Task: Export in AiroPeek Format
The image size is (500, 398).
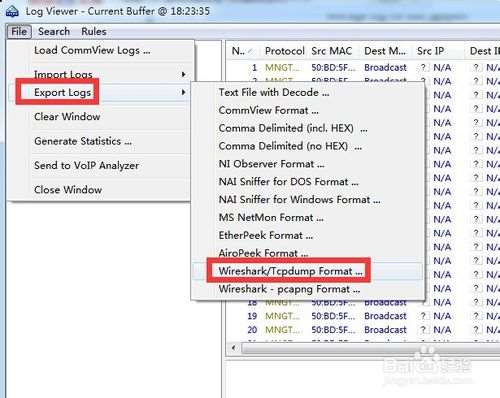Action: (x=263, y=253)
